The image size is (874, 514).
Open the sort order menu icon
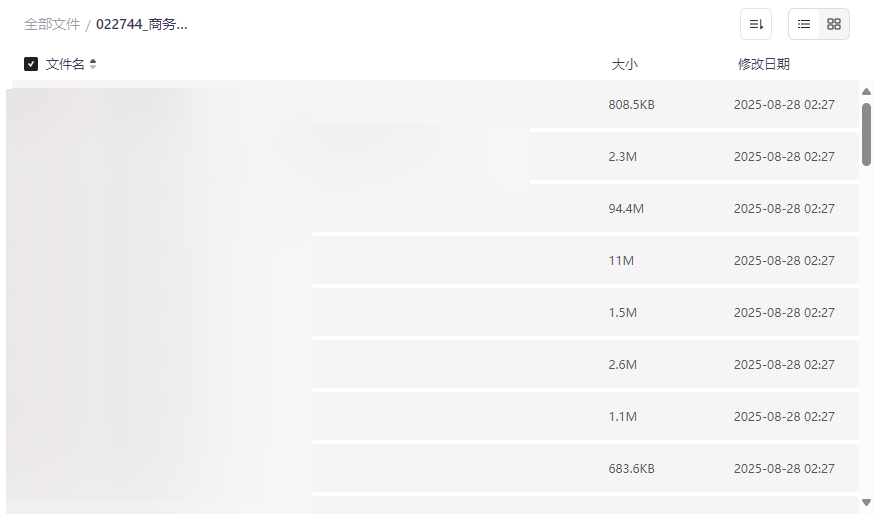(756, 24)
